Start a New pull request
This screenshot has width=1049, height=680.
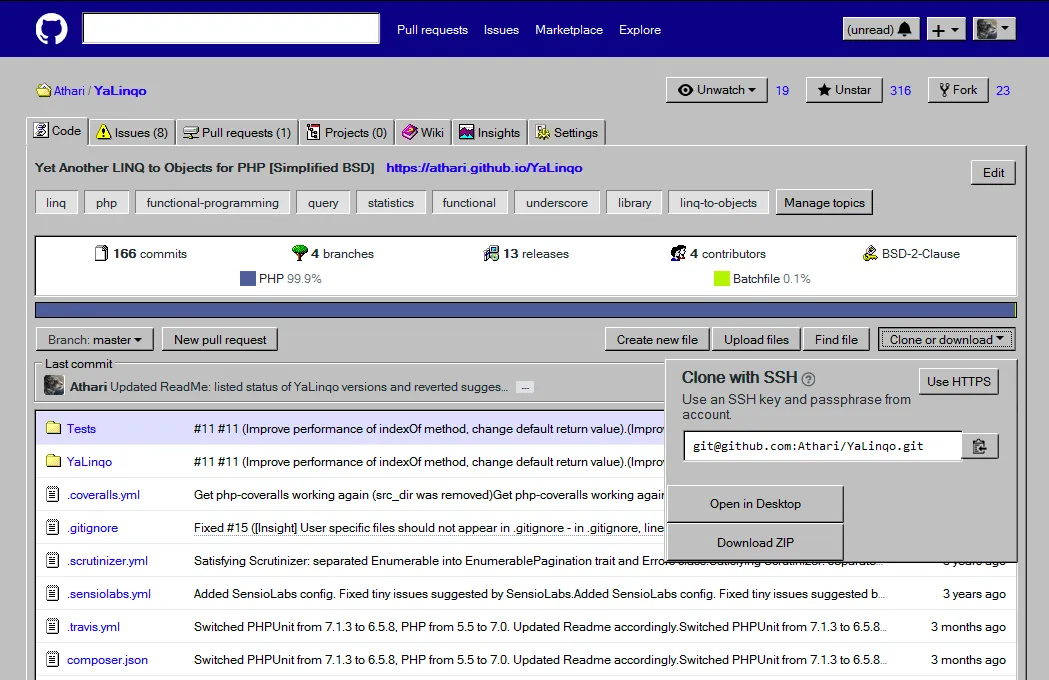tap(220, 339)
